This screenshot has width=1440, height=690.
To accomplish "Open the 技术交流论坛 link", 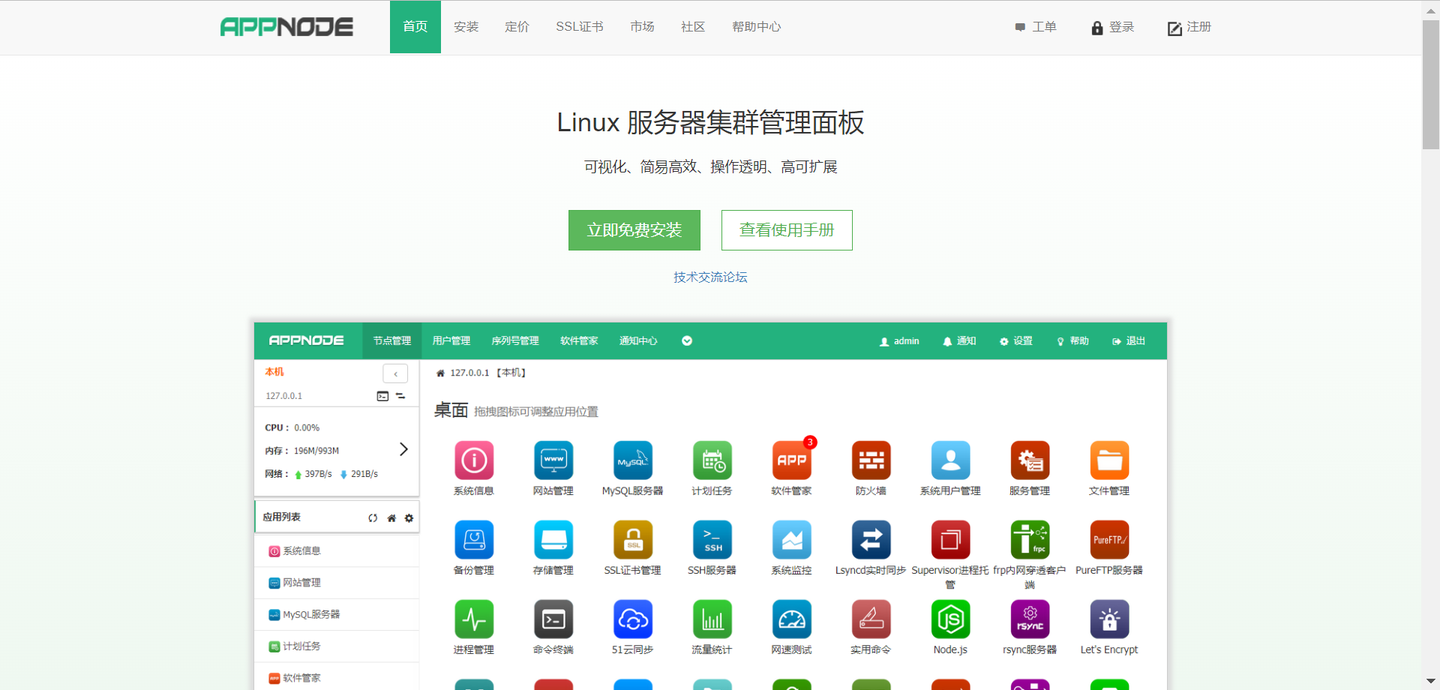I will [710, 277].
